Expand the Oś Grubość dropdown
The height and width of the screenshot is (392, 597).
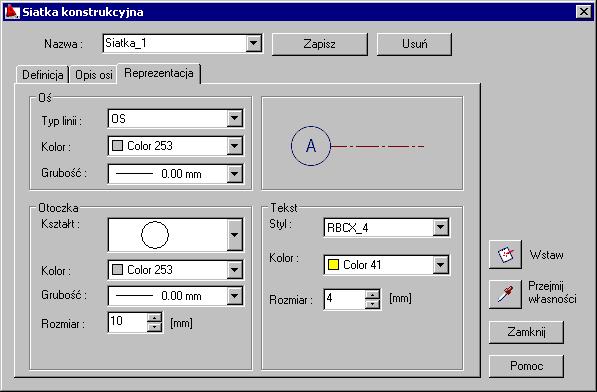coord(235,174)
